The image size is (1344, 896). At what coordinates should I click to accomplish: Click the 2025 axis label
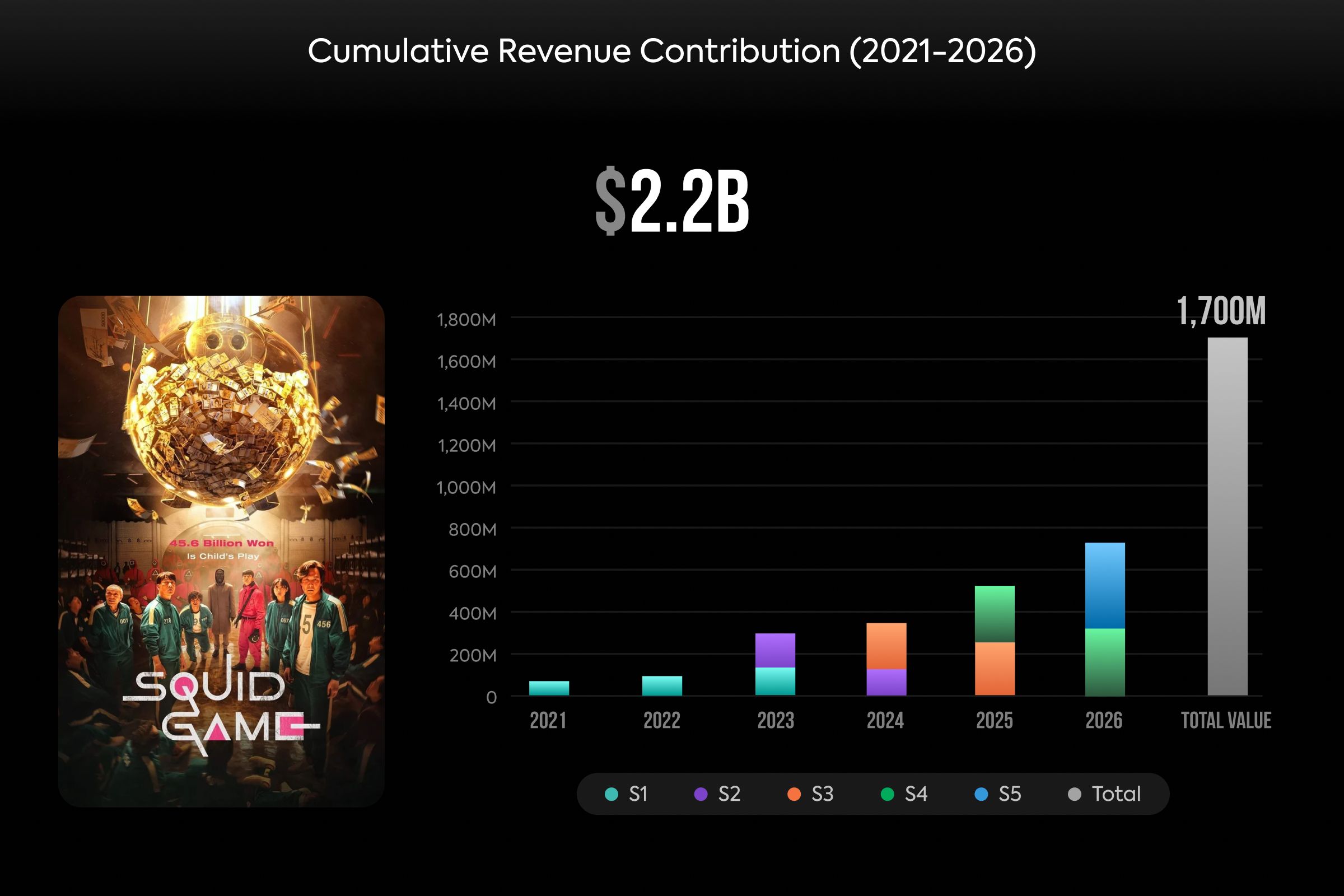995,720
